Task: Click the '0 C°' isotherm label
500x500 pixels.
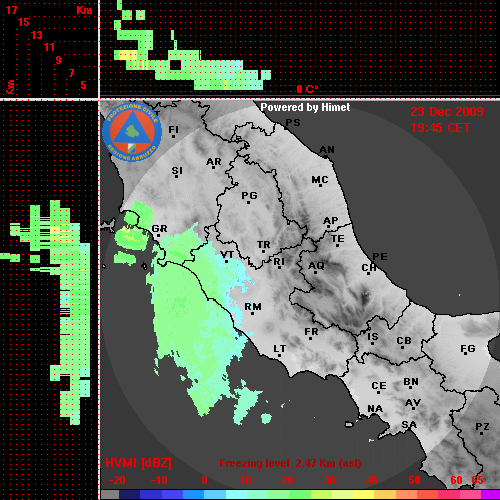Action: click(307, 89)
